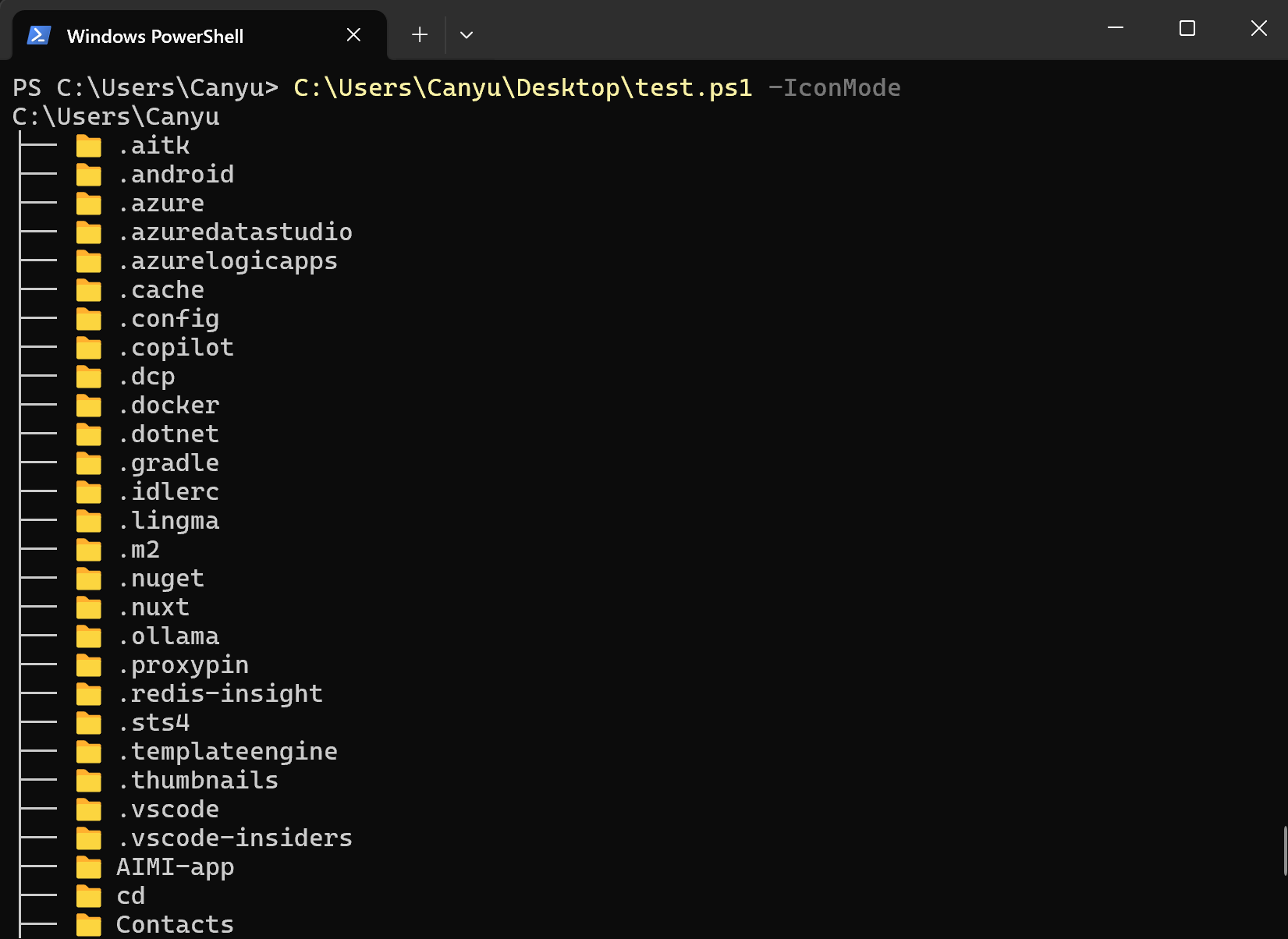
Task: Click the PowerShell icon in the tab
Action: coord(38,35)
